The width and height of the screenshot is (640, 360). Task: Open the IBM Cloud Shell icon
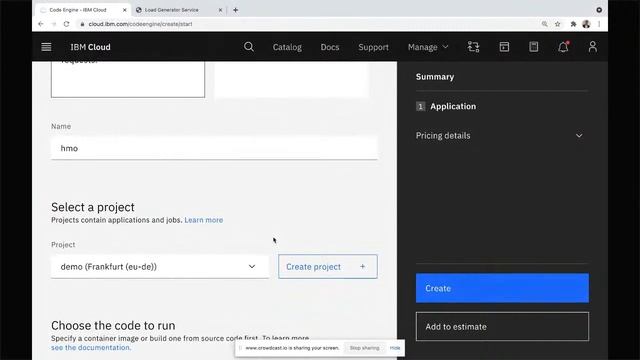[504, 47]
